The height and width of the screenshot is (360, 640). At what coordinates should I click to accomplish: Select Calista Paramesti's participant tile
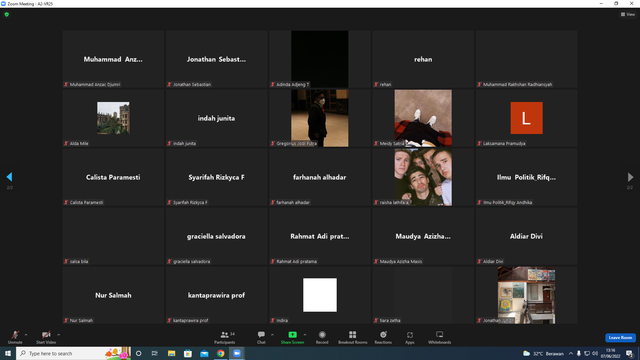(113, 177)
